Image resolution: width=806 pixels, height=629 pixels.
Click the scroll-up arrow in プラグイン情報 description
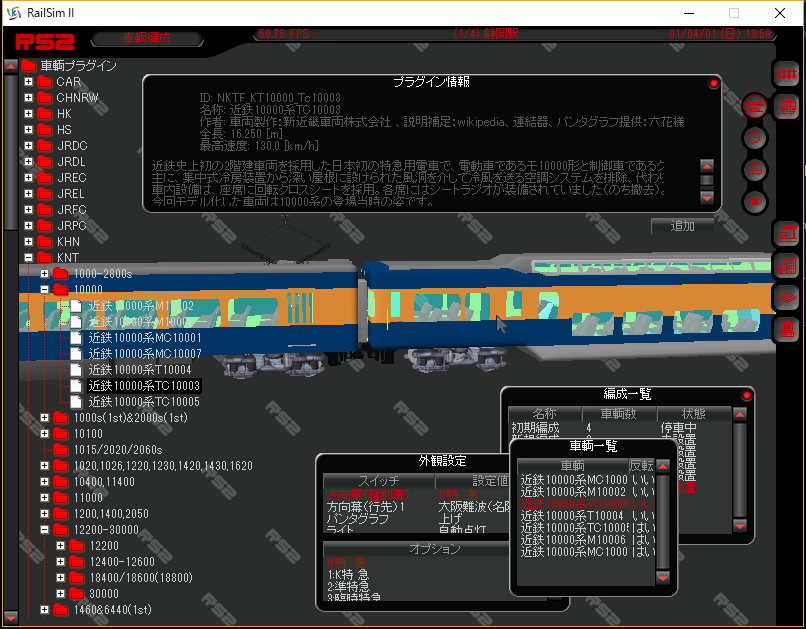(707, 166)
